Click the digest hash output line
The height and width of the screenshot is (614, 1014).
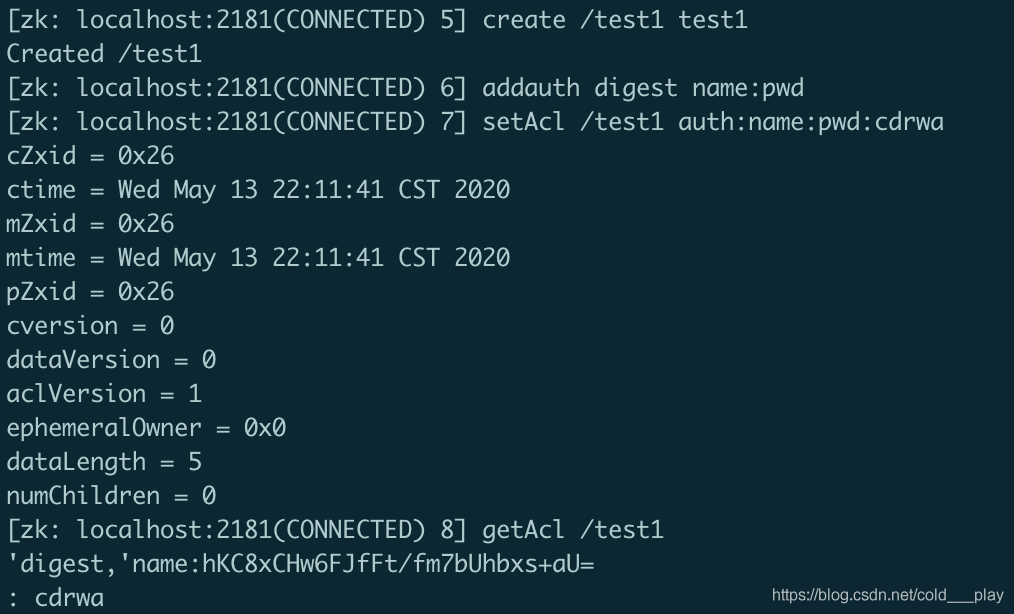300,564
